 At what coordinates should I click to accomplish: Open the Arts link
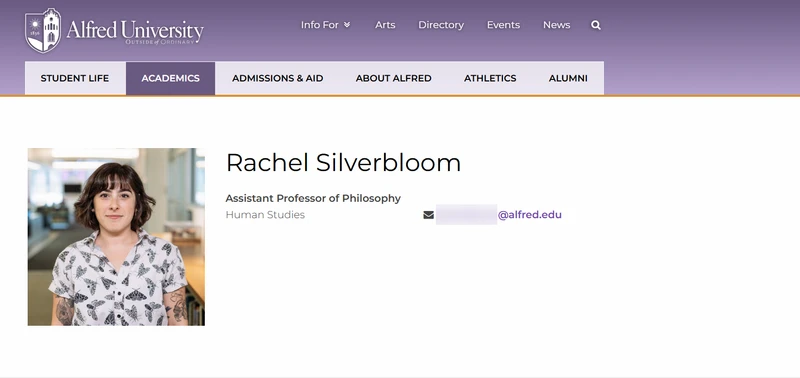385,25
